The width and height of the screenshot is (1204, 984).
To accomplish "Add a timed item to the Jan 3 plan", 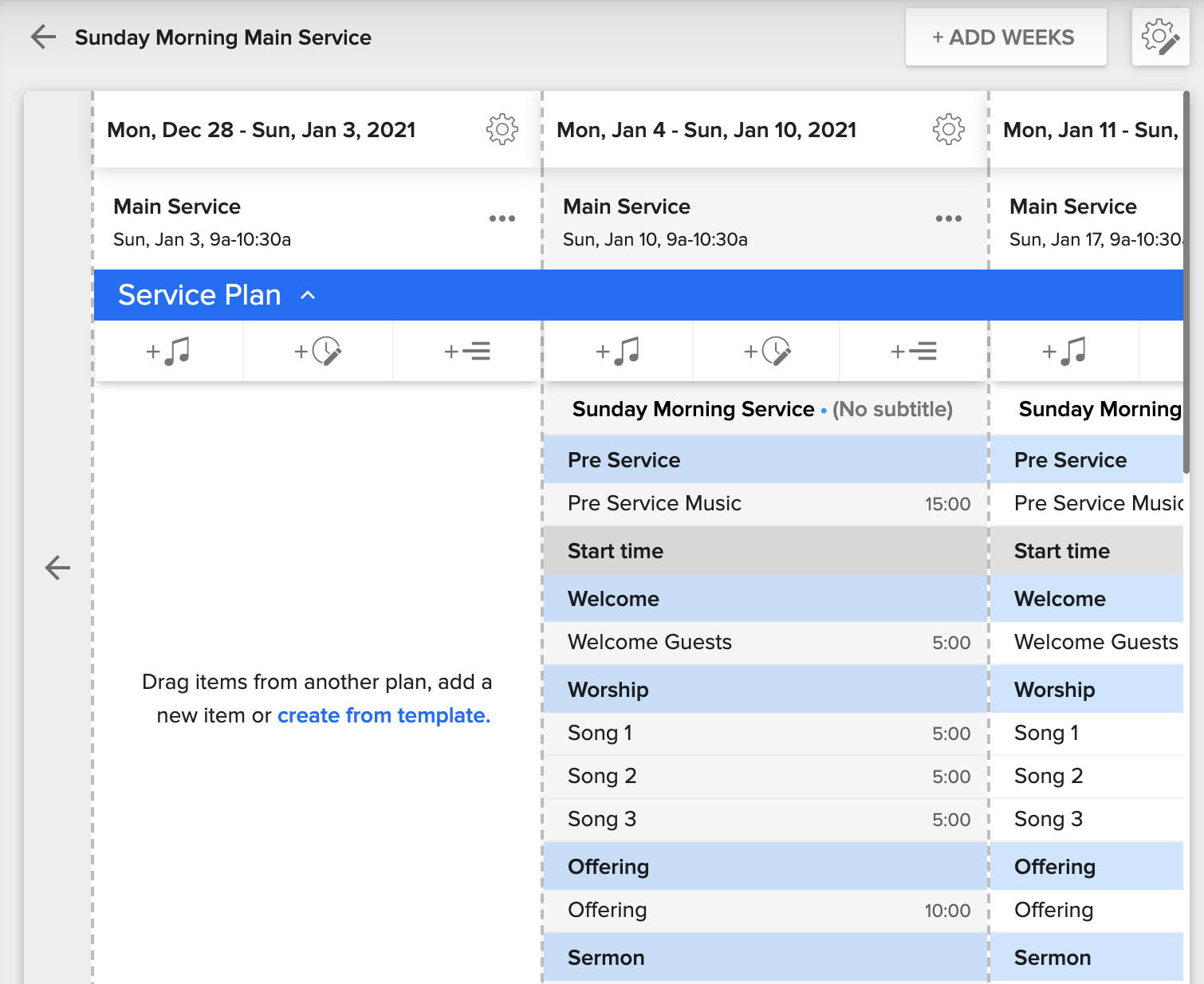I will tap(317, 351).
